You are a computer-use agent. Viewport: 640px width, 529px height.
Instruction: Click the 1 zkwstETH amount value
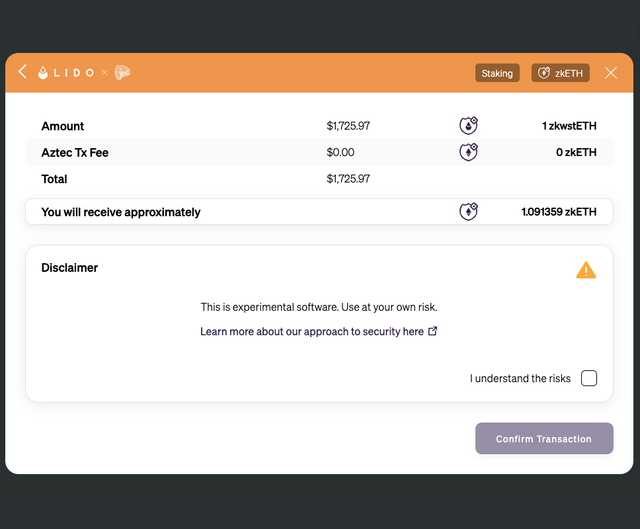click(x=569, y=126)
